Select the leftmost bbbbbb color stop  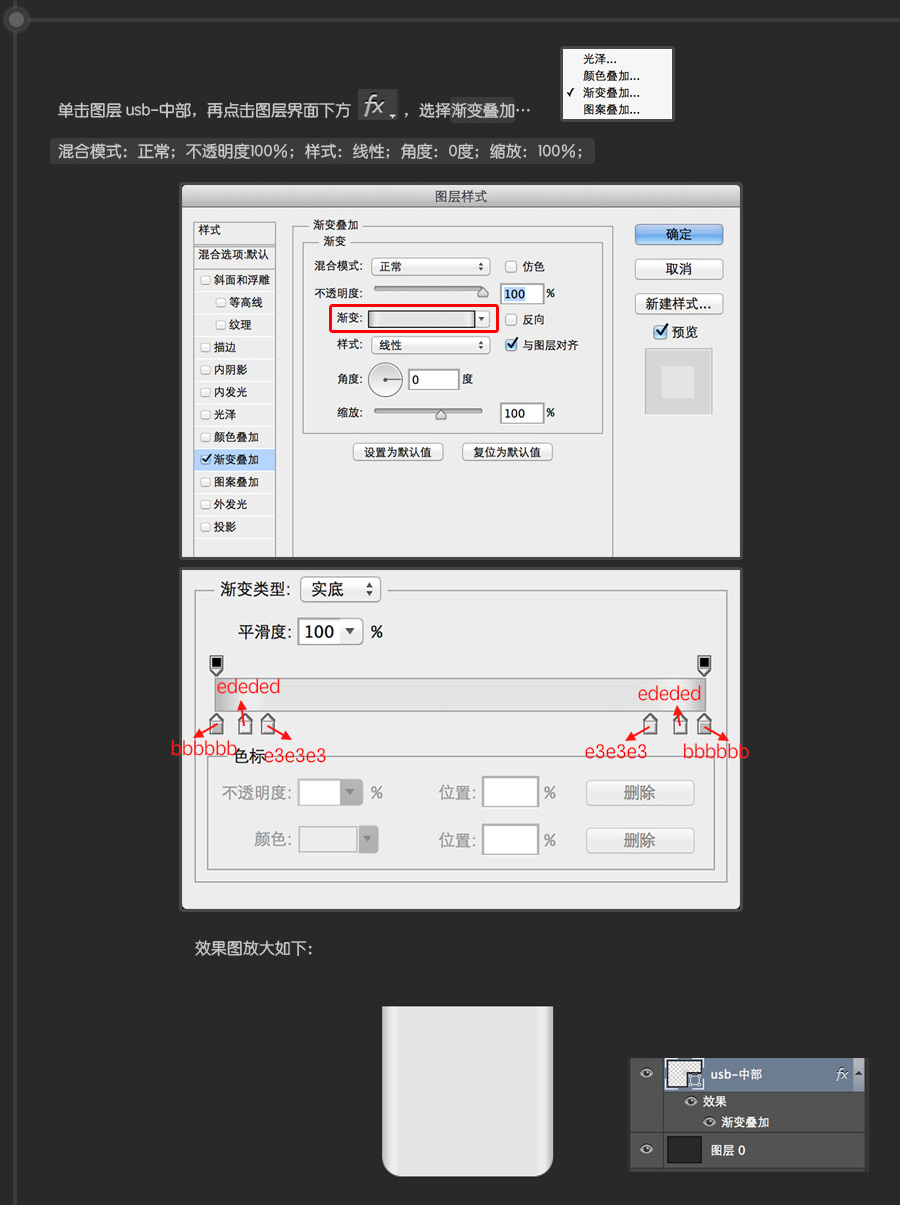pyautogui.click(x=216, y=724)
